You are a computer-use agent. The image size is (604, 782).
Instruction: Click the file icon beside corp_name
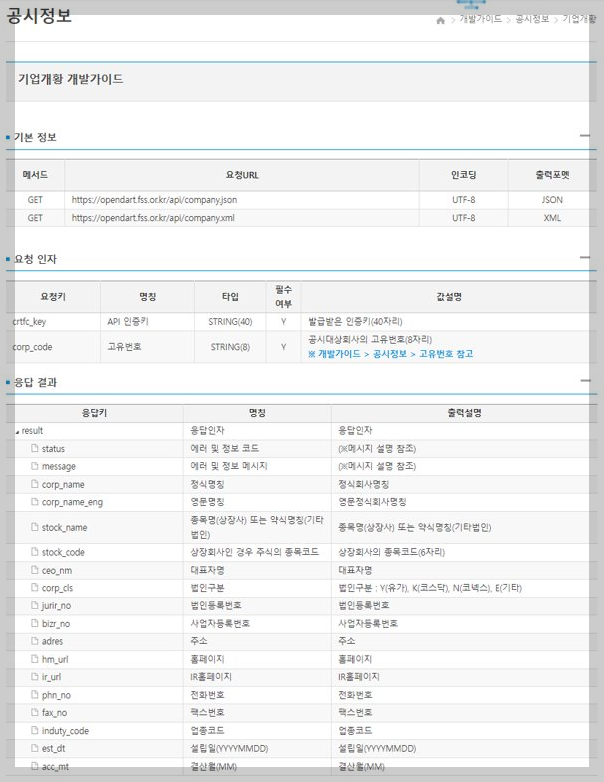coord(34,484)
